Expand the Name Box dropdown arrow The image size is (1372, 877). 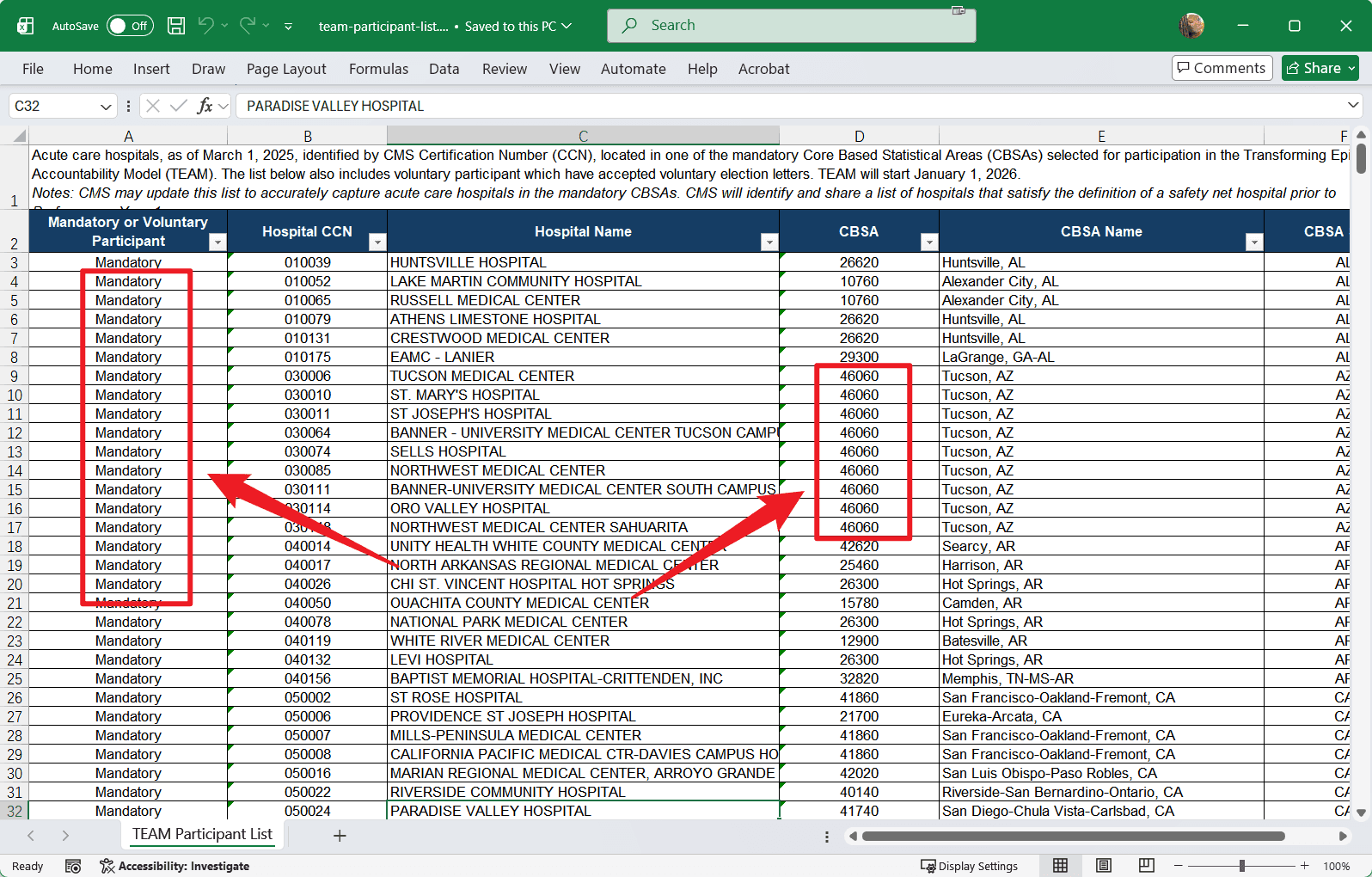tap(106, 107)
